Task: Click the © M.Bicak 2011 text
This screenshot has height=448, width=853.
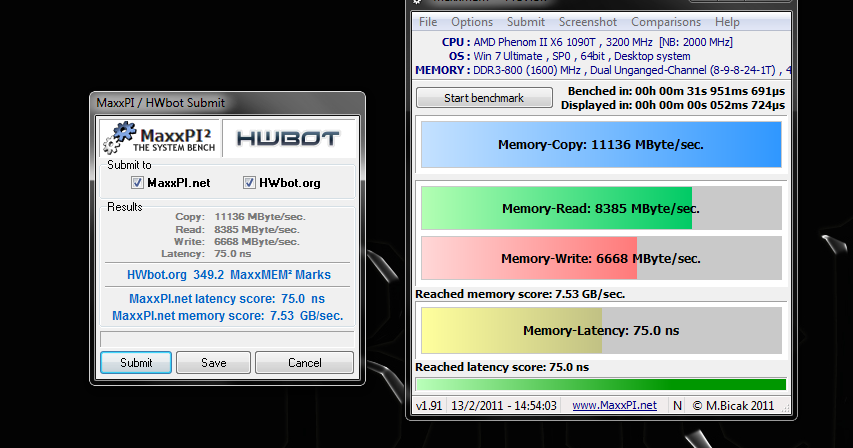Action: point(733,405)
